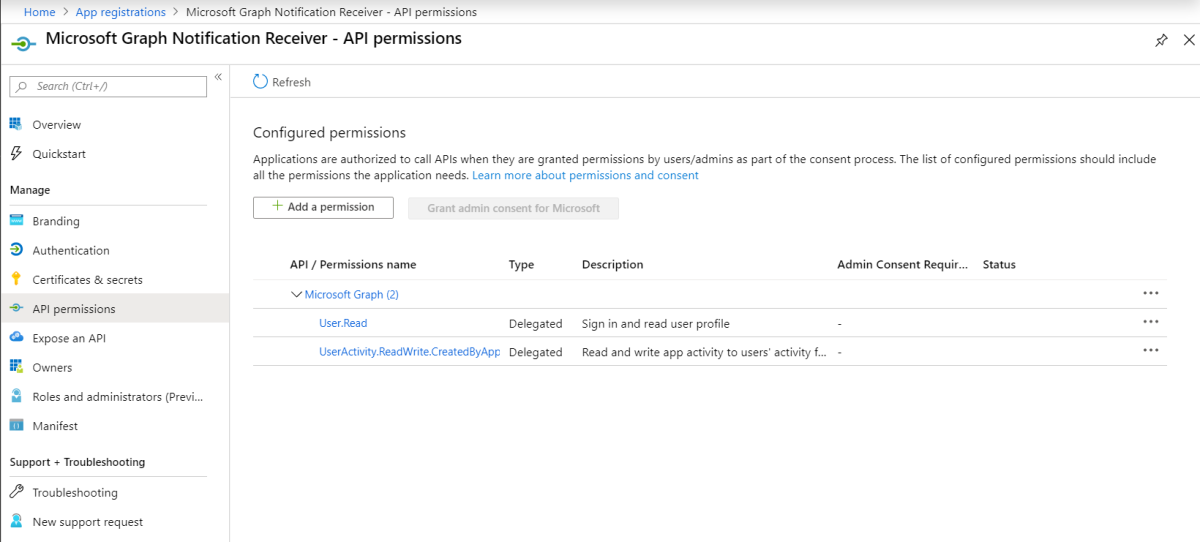Navigate to App registrations in the breadcrumb
The image size is (1200, 542).
(121, 12)
